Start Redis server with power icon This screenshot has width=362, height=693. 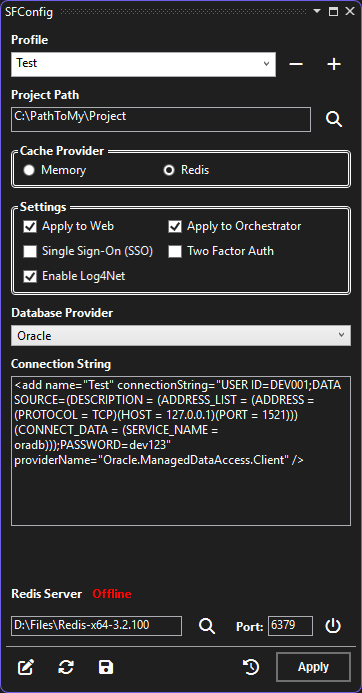click(333, 626)
